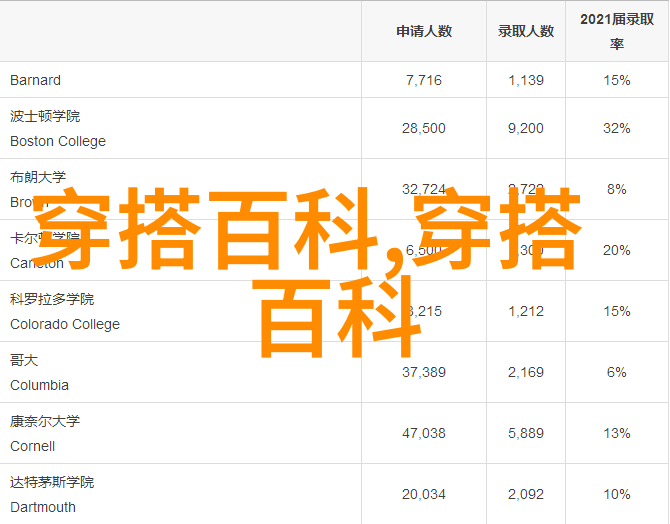Select Columbia's 6% acceptance rate
The image size is (670, 524).
[616, 372]
